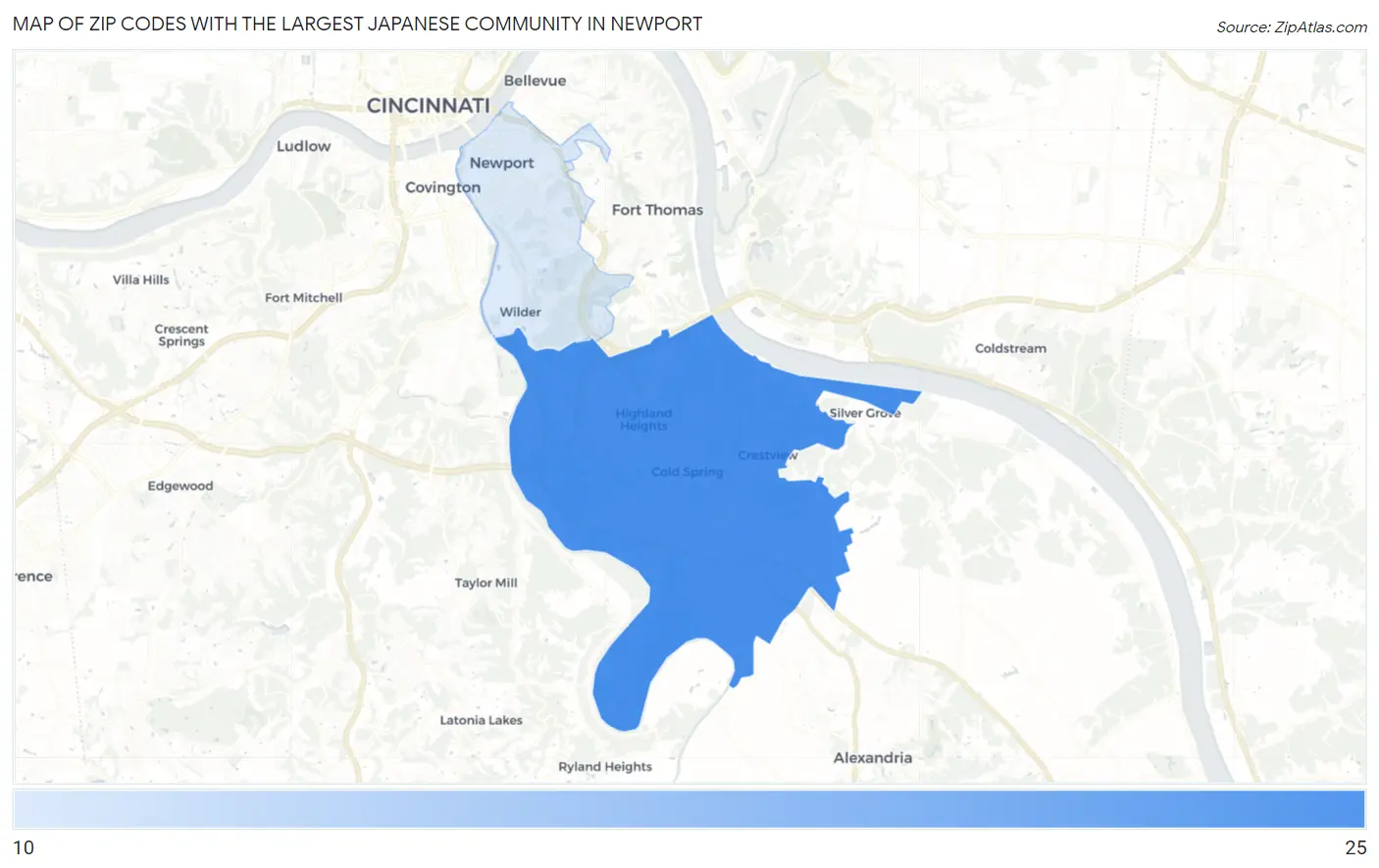Click the Covington map label
Viewport: 1379px width, 868px height.
442,187
